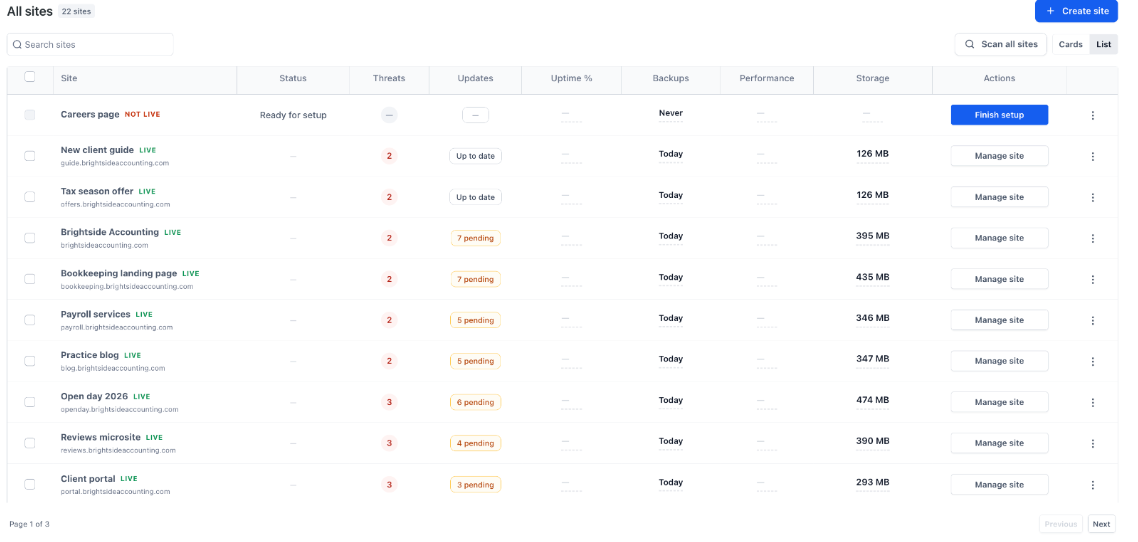Click the 7 pending badge for Bookkeeping landing page
This screenshot has height=542, width=1138.
[475, 279]
